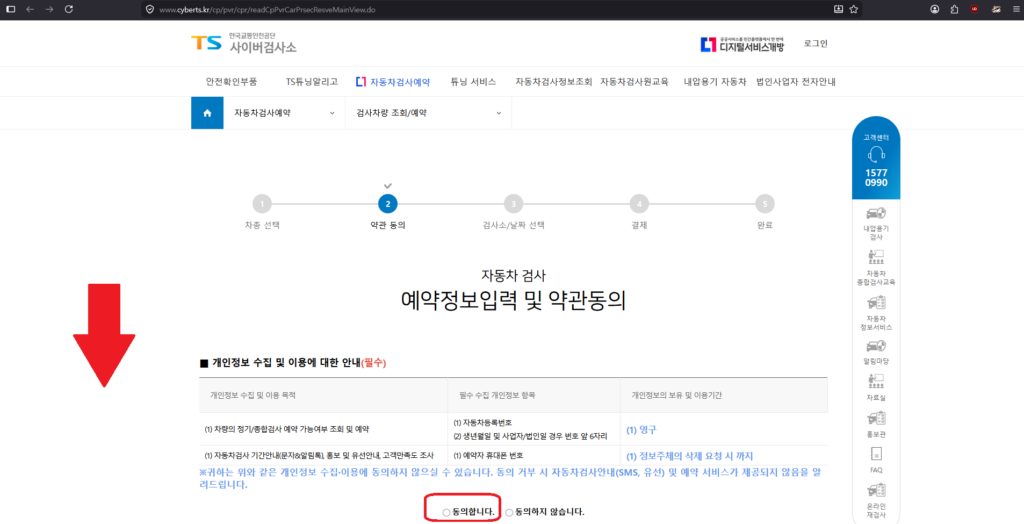Open the TS튜닝알리고 menu
This screenshot has width=1024, height=524.
click(312, 82)
